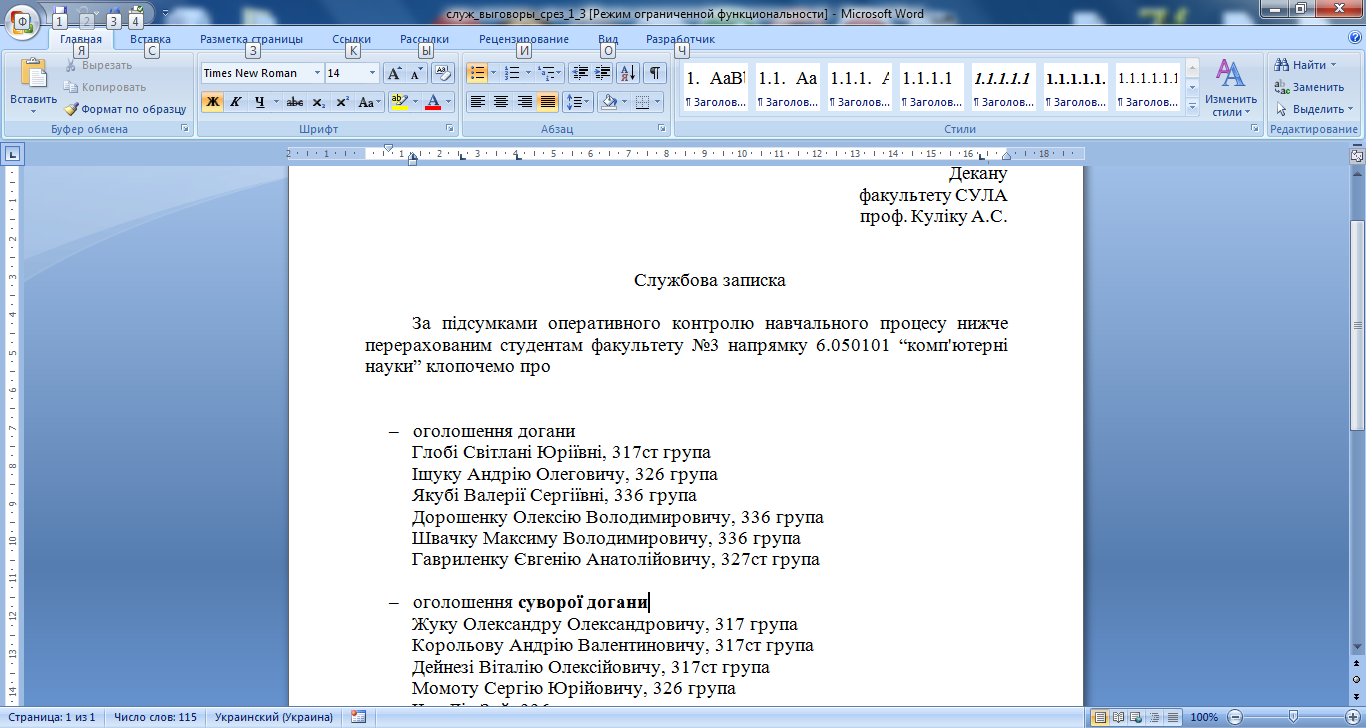
Task: Toggle subscript formatting
Action: click(318, 102)
